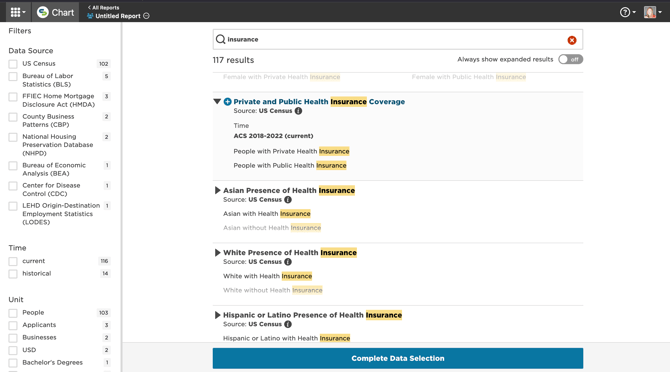Go back to All Reports
The width and height of the screenshot is (670, 372).
(x=103, y=8)
